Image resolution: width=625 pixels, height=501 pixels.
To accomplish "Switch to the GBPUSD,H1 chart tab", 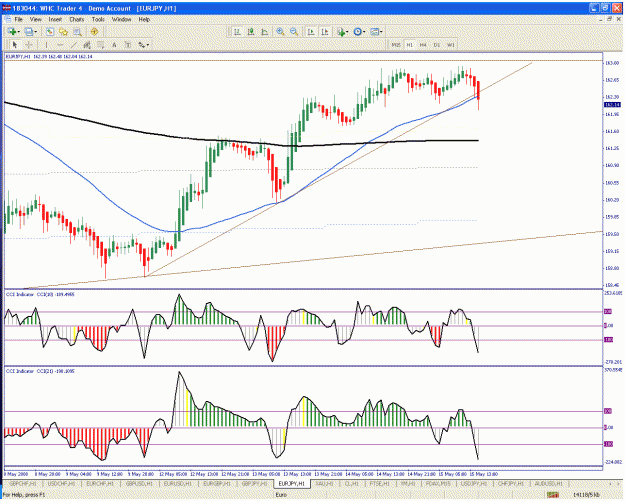I will [x=139, y=483].
